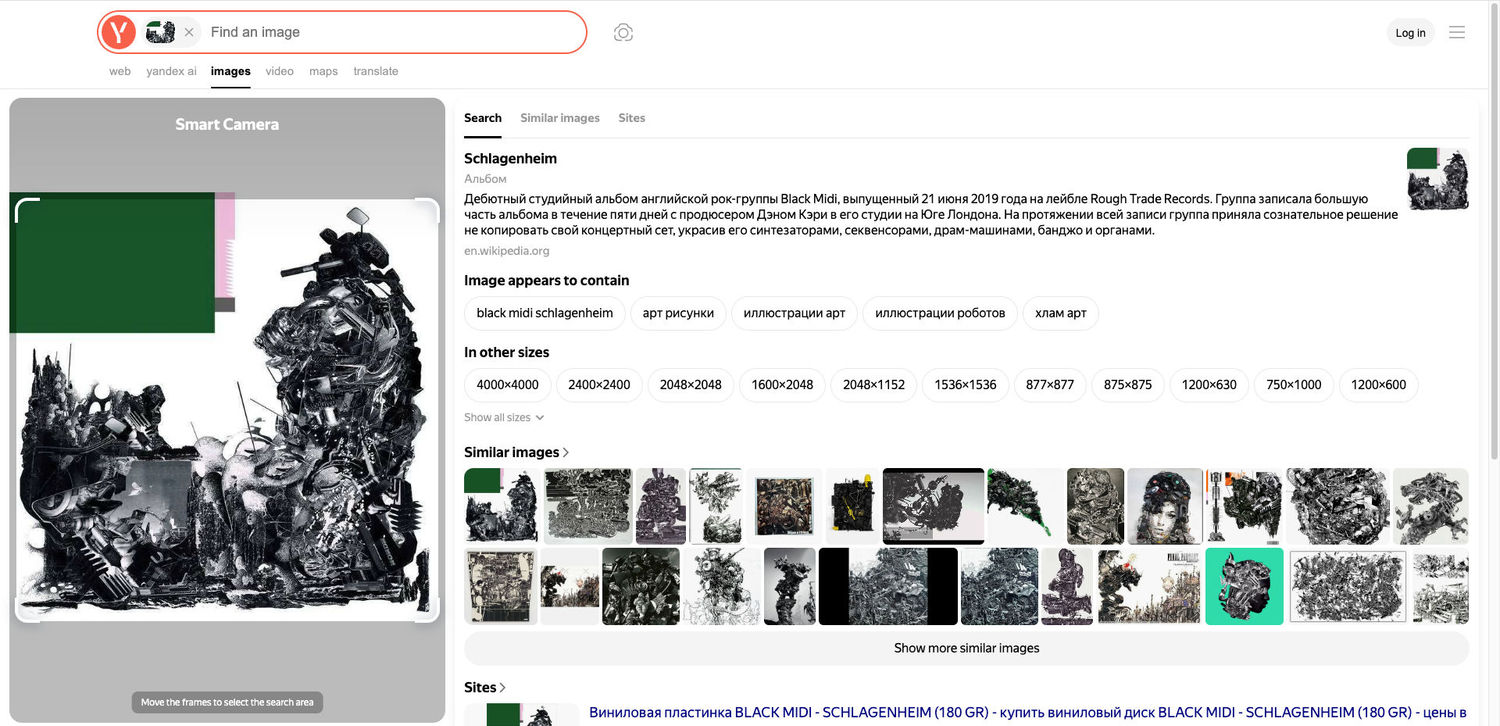Select the иллюстрации роботов tag

click(x=940, y=313)
